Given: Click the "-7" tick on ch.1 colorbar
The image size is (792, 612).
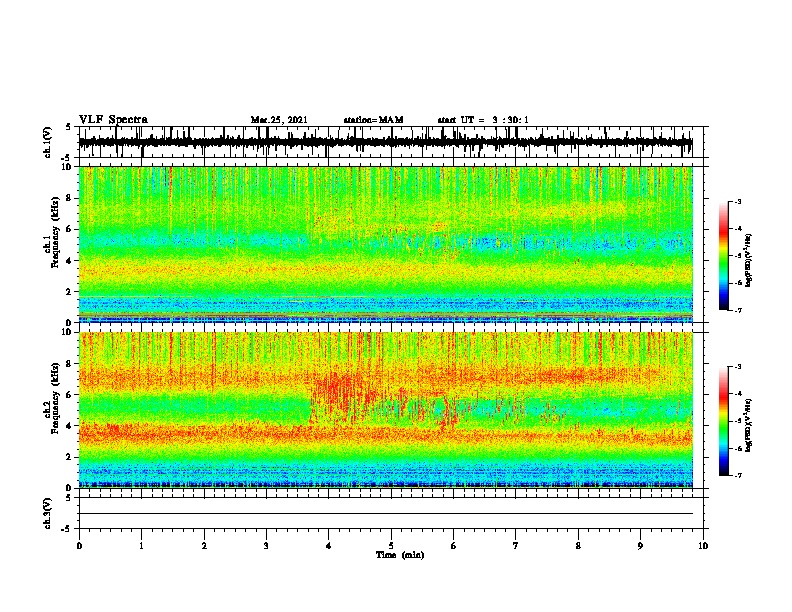Looking at the screenshot, I should [x=738, y=310].
